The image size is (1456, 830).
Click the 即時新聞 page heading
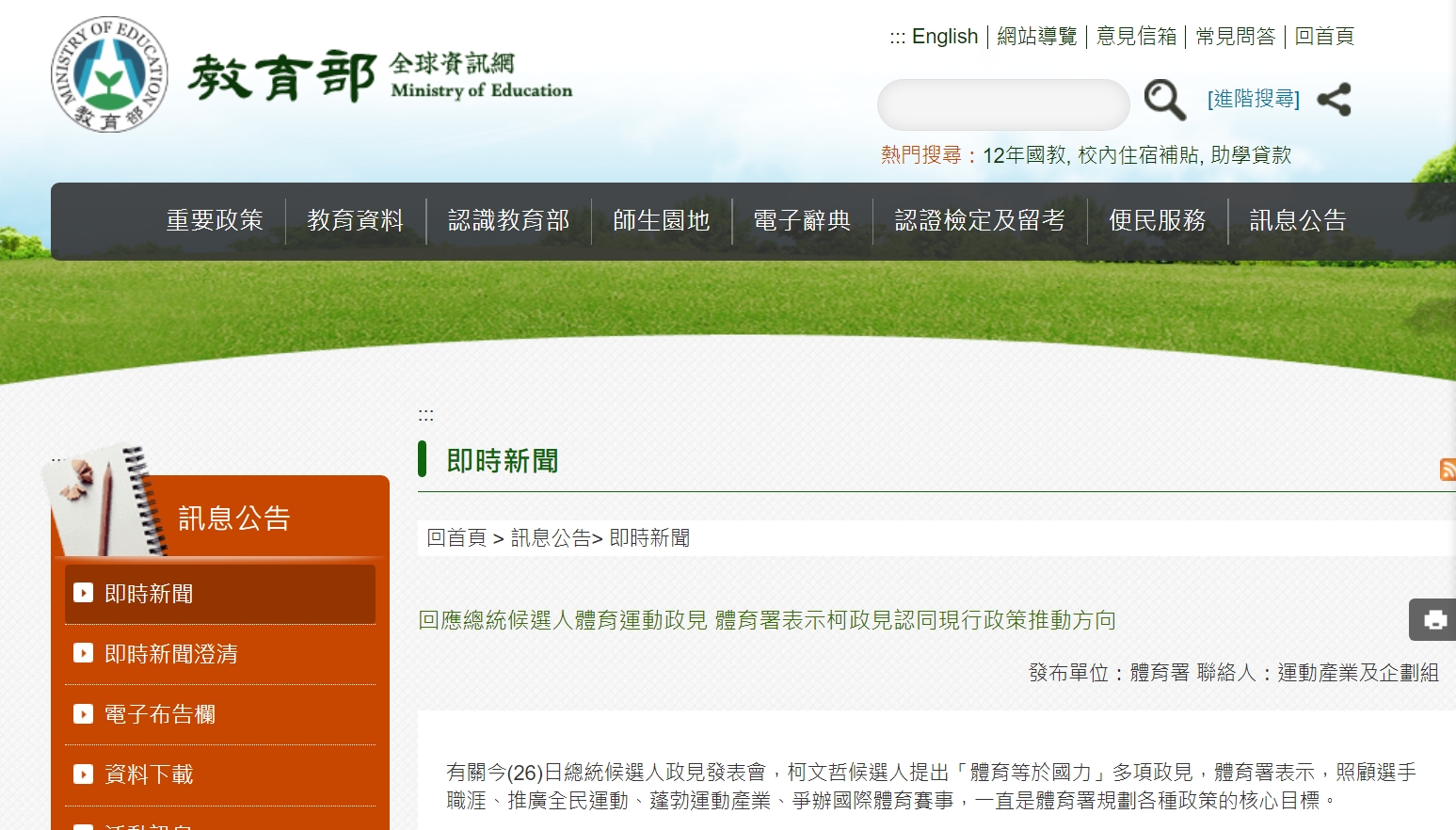point(503,460)
